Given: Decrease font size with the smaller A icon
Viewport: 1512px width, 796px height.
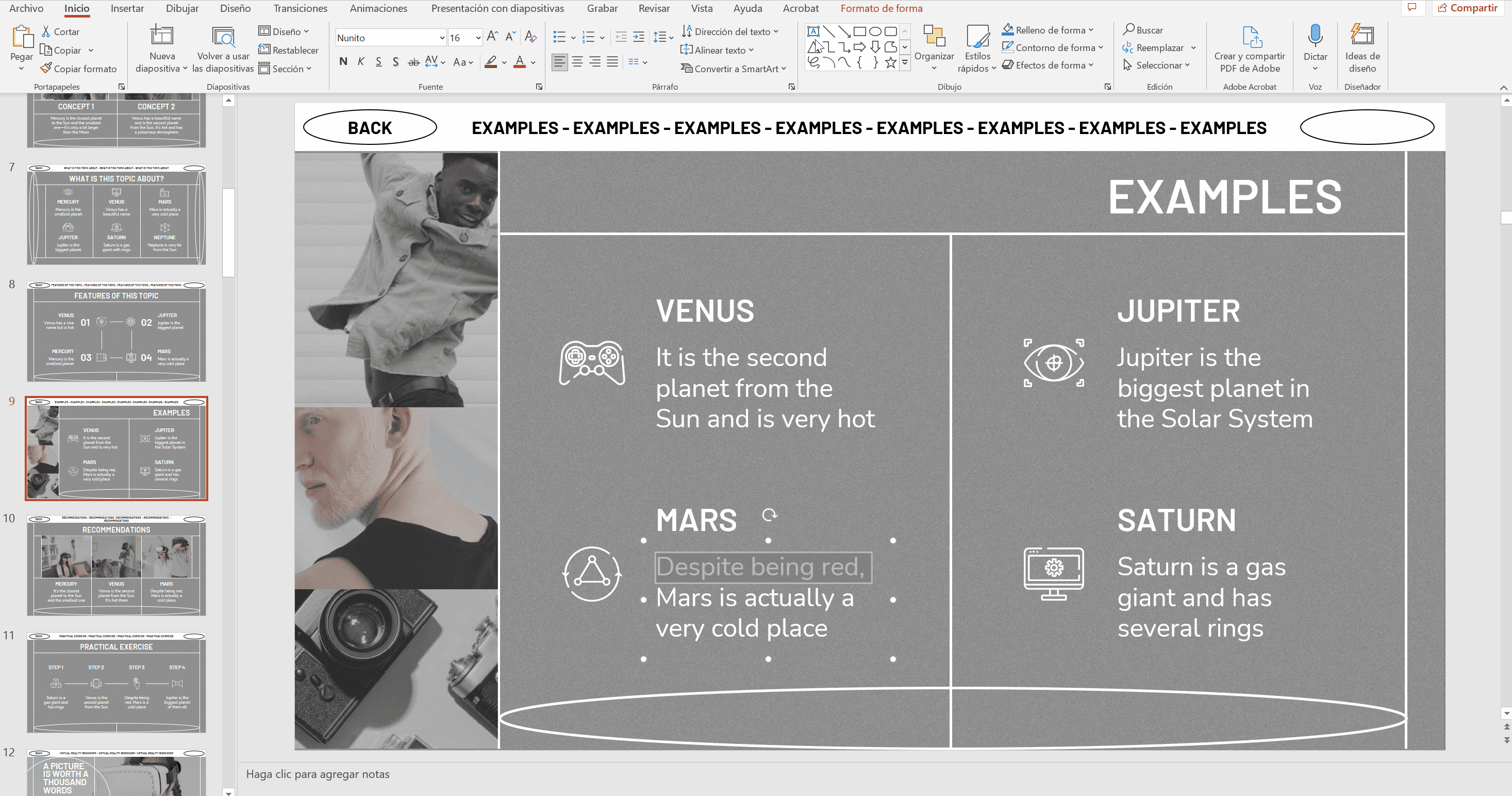Looking at the screenshot, I should (x=511, y=37).
